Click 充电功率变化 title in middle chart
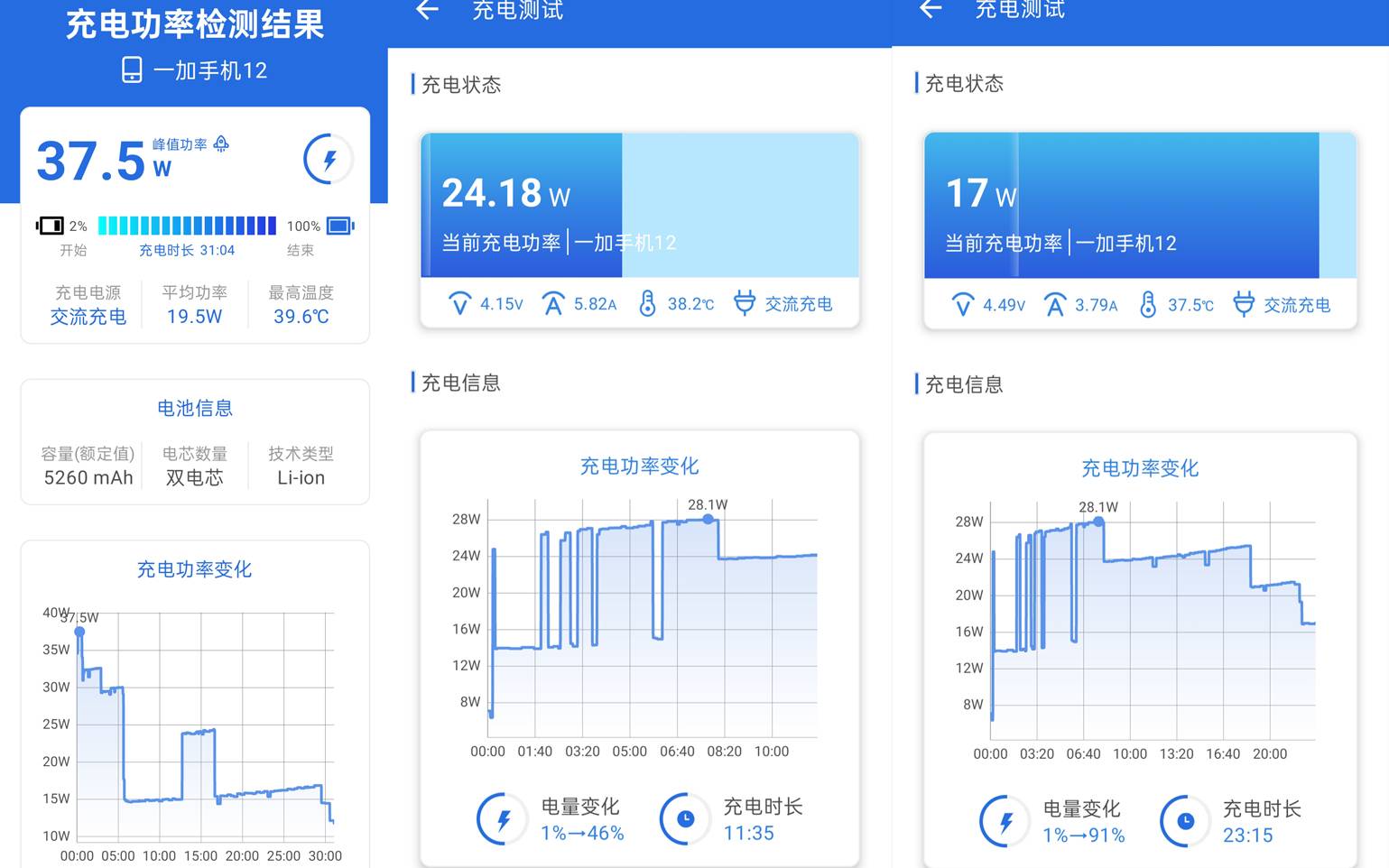Viewport: 1389px width, 868px height. tap(640, 466)
